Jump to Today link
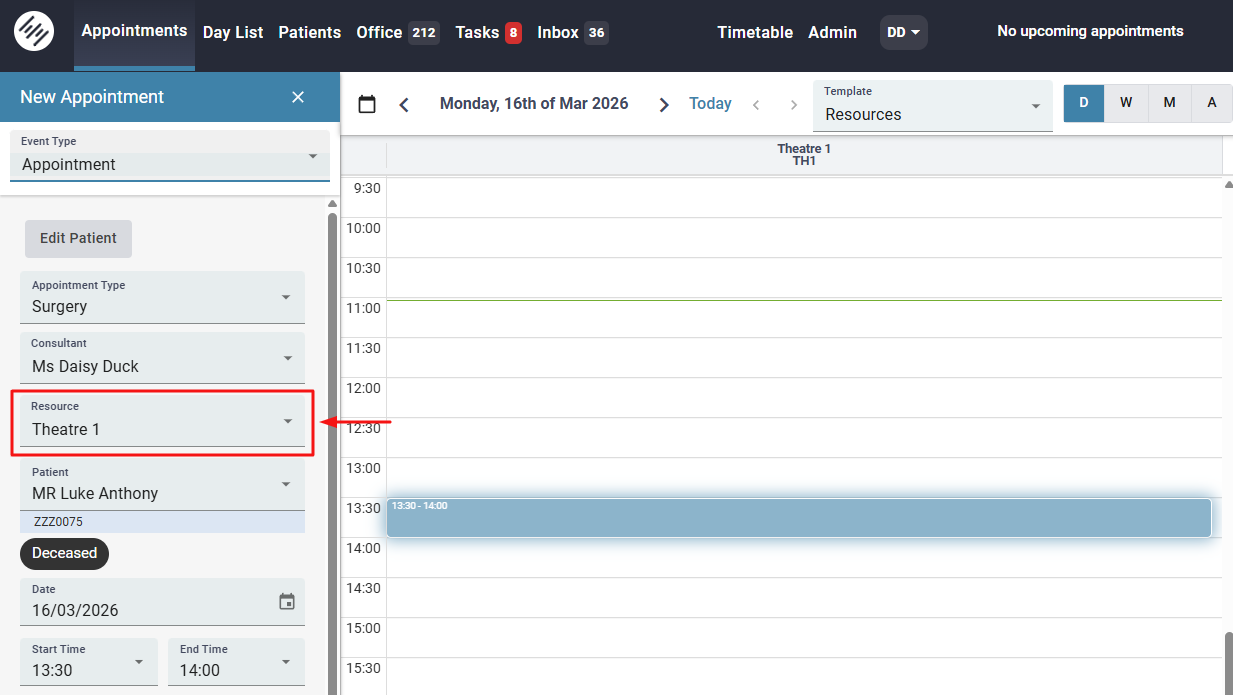This screenshot has width=1233, height=695. pyautogui.click(x=710, y=104)
